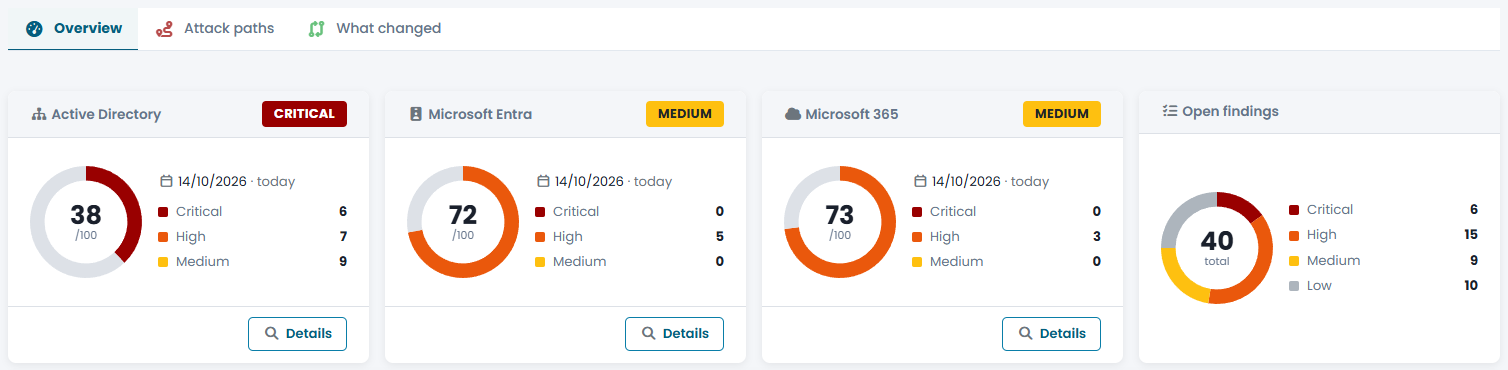
Task: Click the Critical swatch in Microsoft Entra legend
Action: click(x=541, y=212)
